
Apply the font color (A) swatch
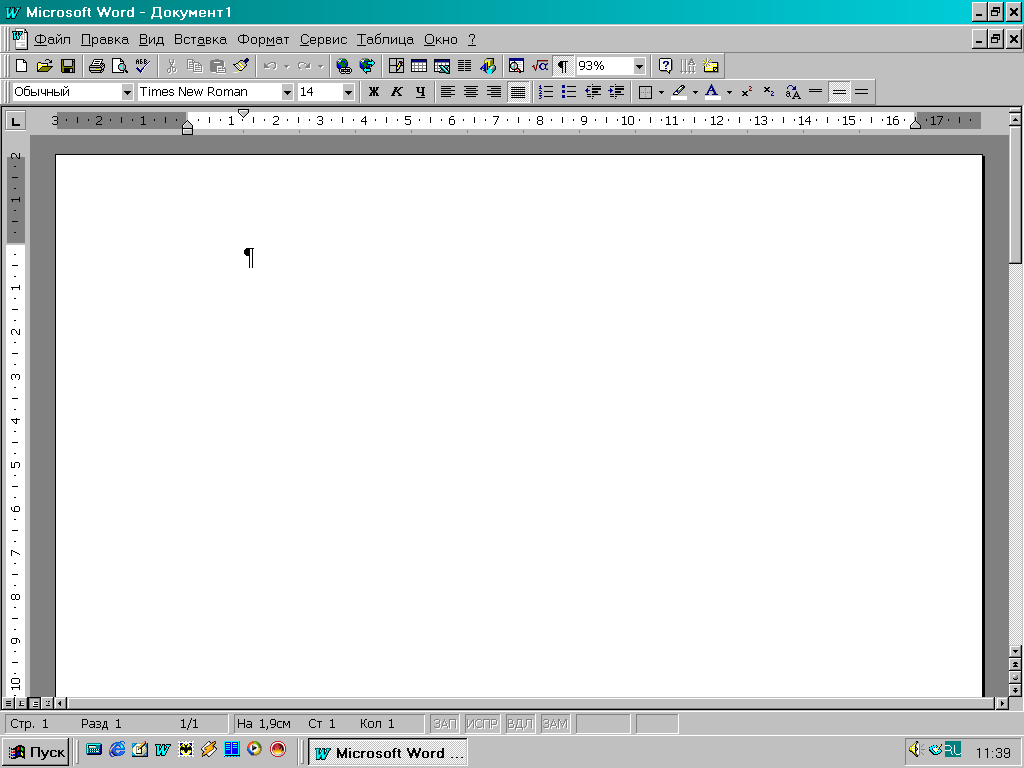coord(712,92)
